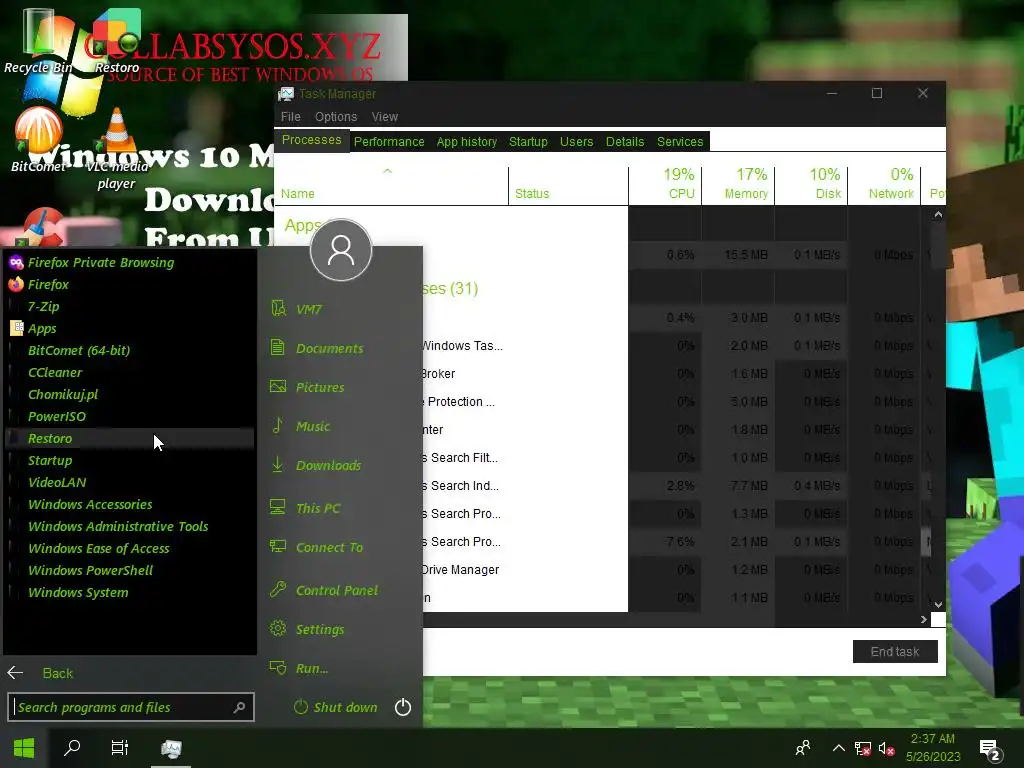Open Task Manager File menu

291,117
